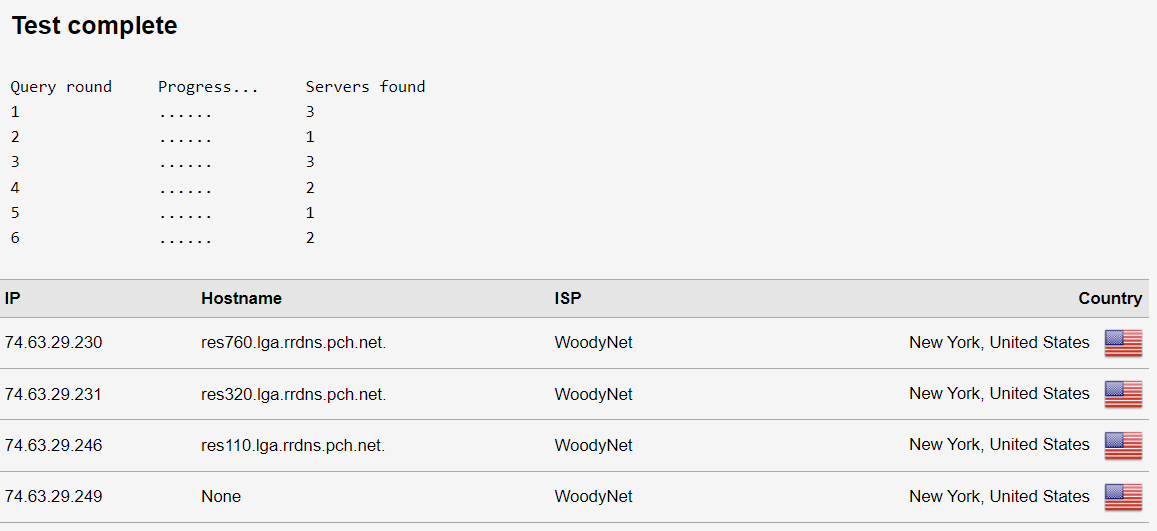The height and width of the screenshot is (531, 1157).
Task: Select the ISP column header
Action: (x=567, y=299)
